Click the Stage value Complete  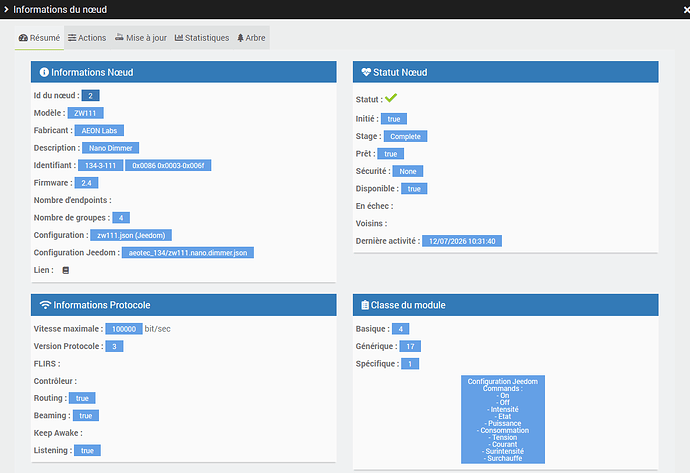point(405,136)
